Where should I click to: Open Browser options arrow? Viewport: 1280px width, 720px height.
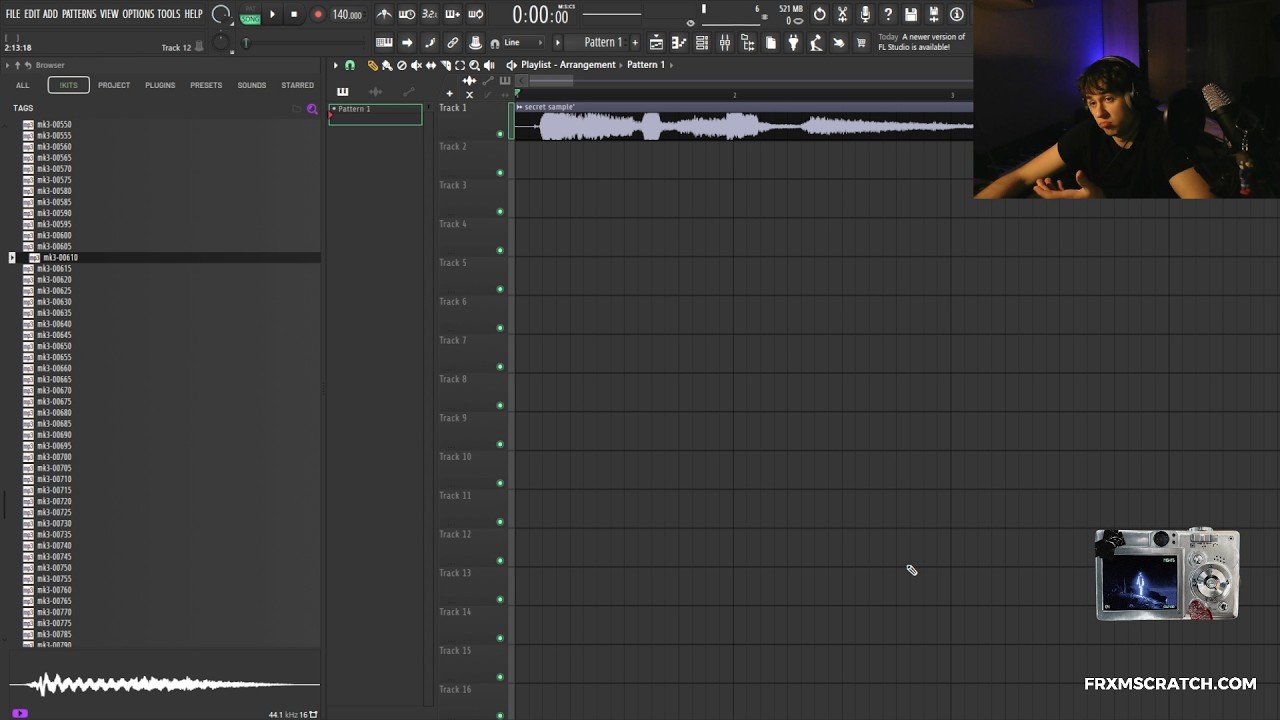click(7, 65)
